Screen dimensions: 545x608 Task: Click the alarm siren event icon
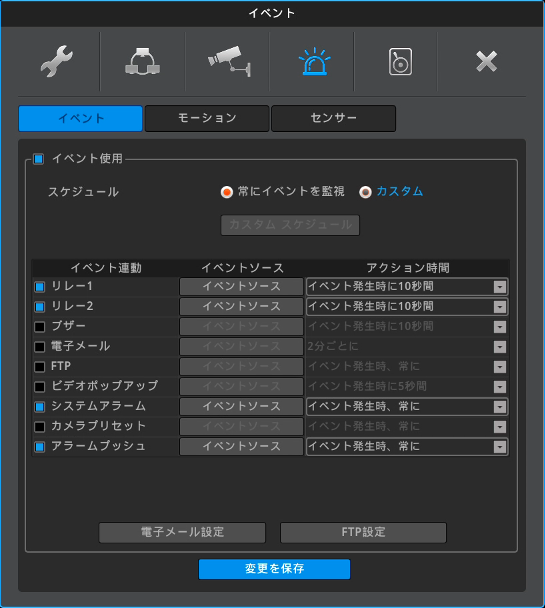click(314, 61)
